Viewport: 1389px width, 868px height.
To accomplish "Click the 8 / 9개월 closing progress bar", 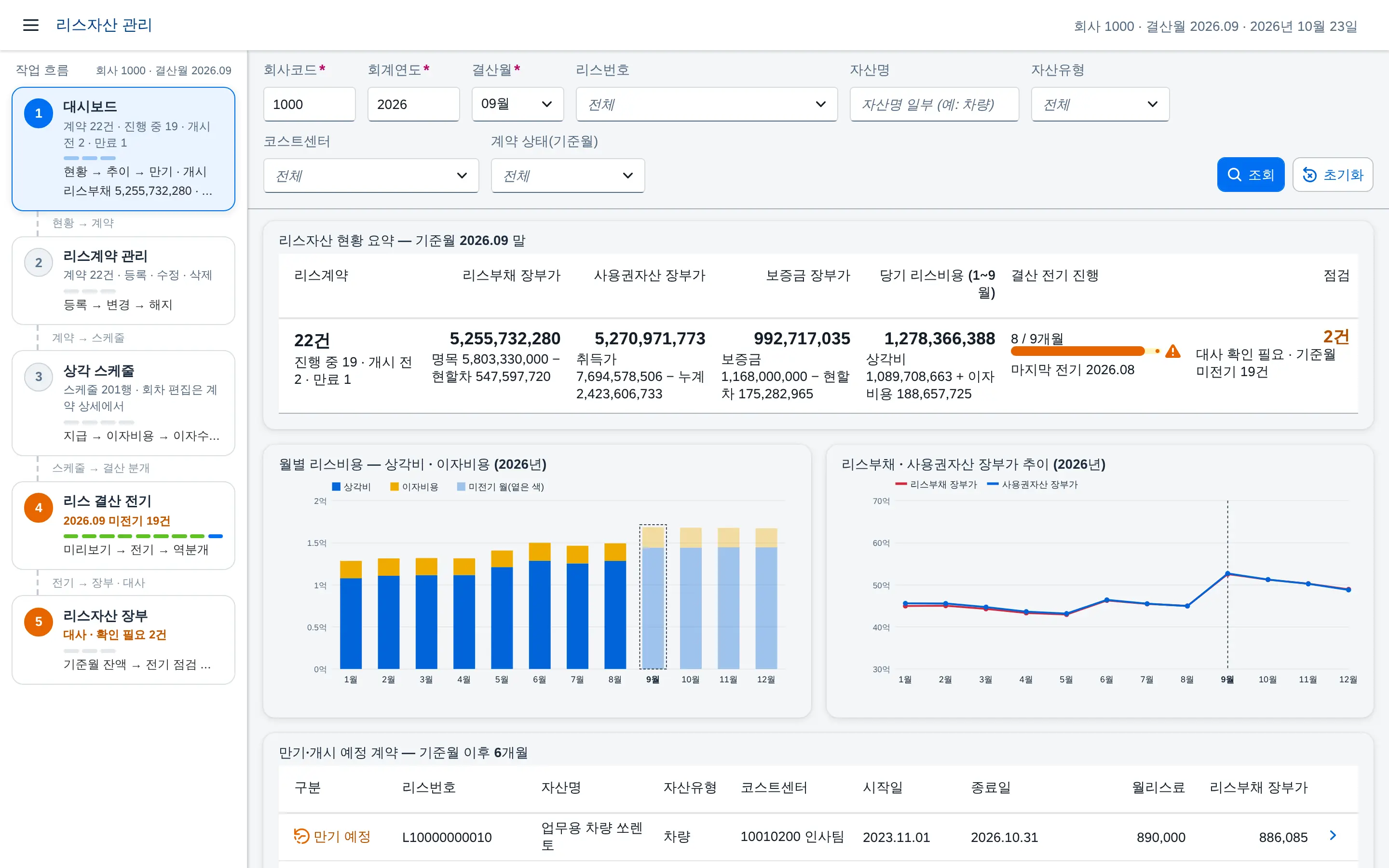I will point(1085,352).
